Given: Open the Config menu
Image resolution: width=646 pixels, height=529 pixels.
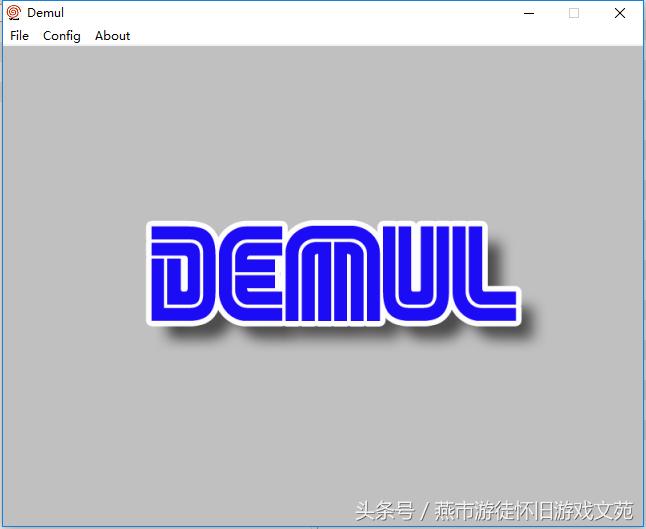Looking at the screenshot, I should click(x=62, y=36).
